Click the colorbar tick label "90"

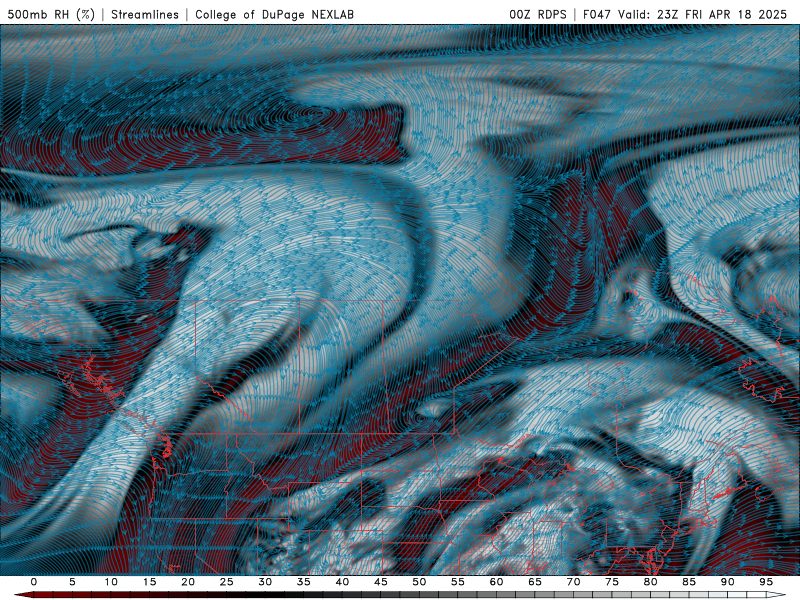pyautogui.click(x=728, y=582)
